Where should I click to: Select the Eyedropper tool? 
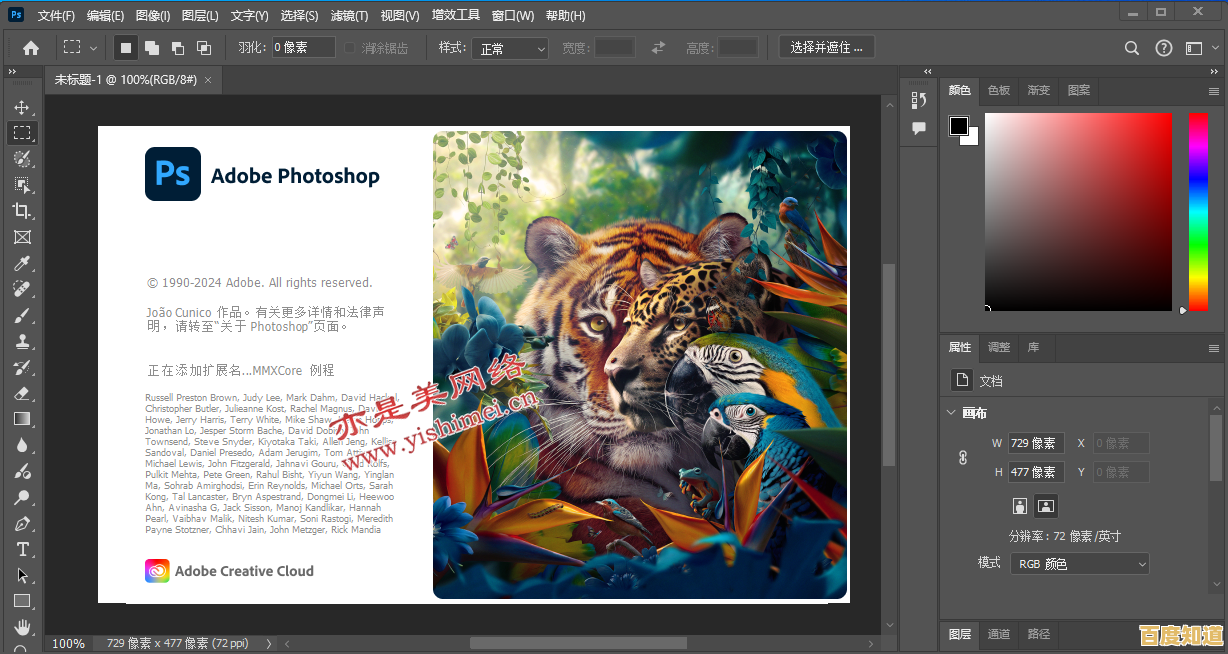pos(22,263)
